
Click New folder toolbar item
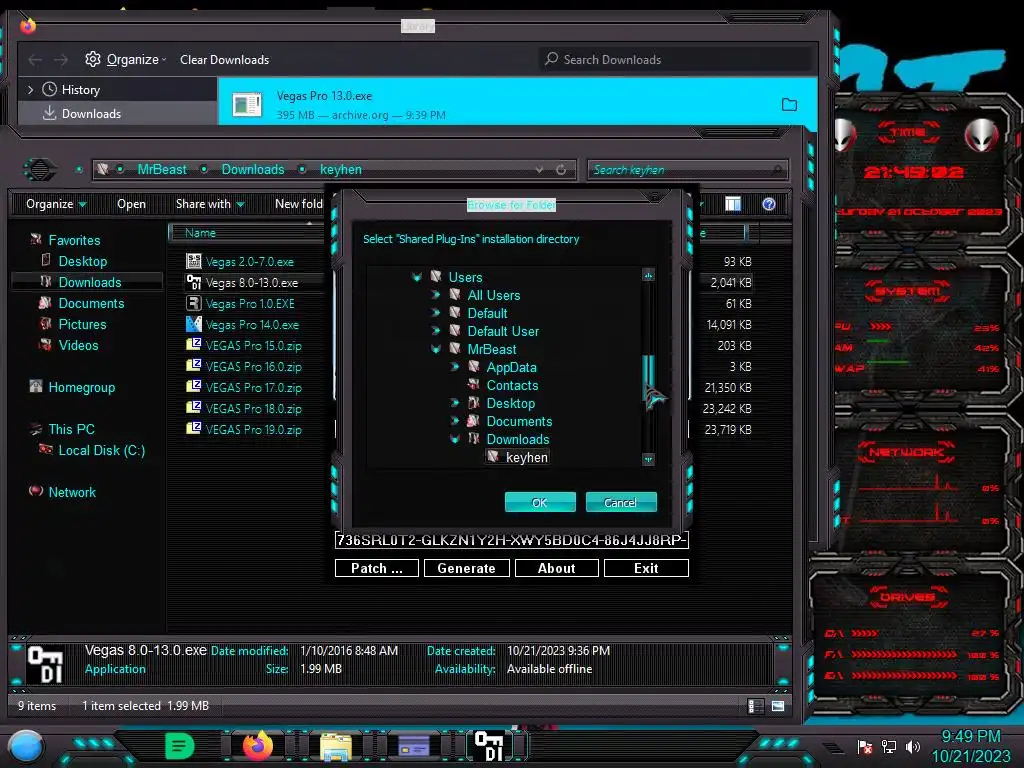(298, 204)
